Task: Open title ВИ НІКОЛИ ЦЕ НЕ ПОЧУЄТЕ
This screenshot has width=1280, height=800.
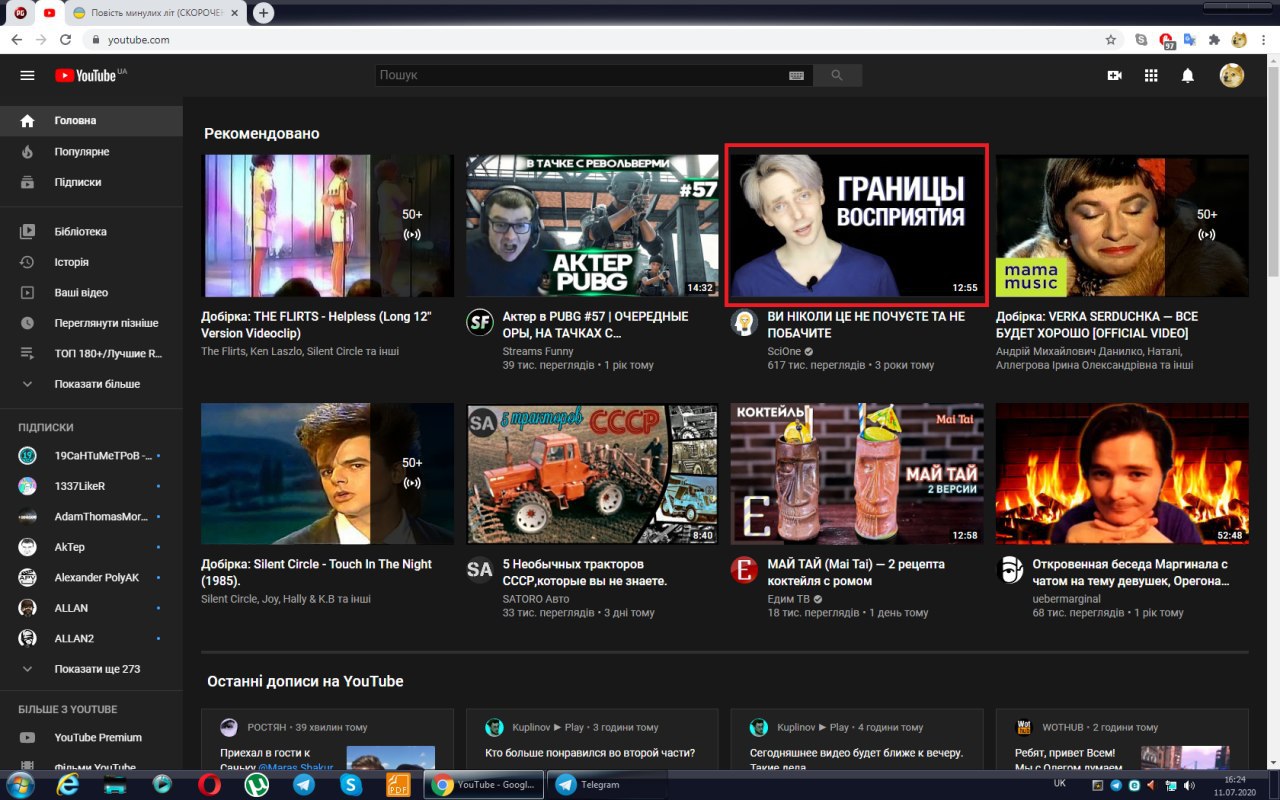Action: (866, 324)
